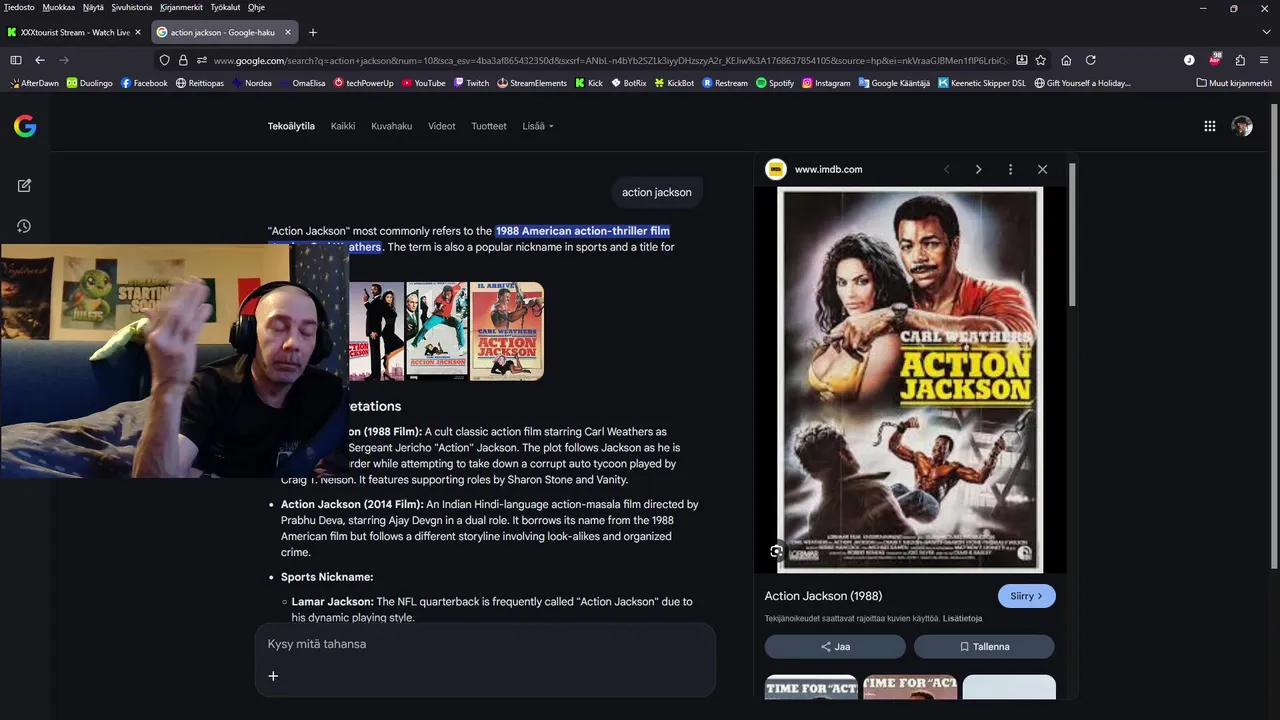
Task: Open the Duolingo bookmark
Action: [90, 83]
